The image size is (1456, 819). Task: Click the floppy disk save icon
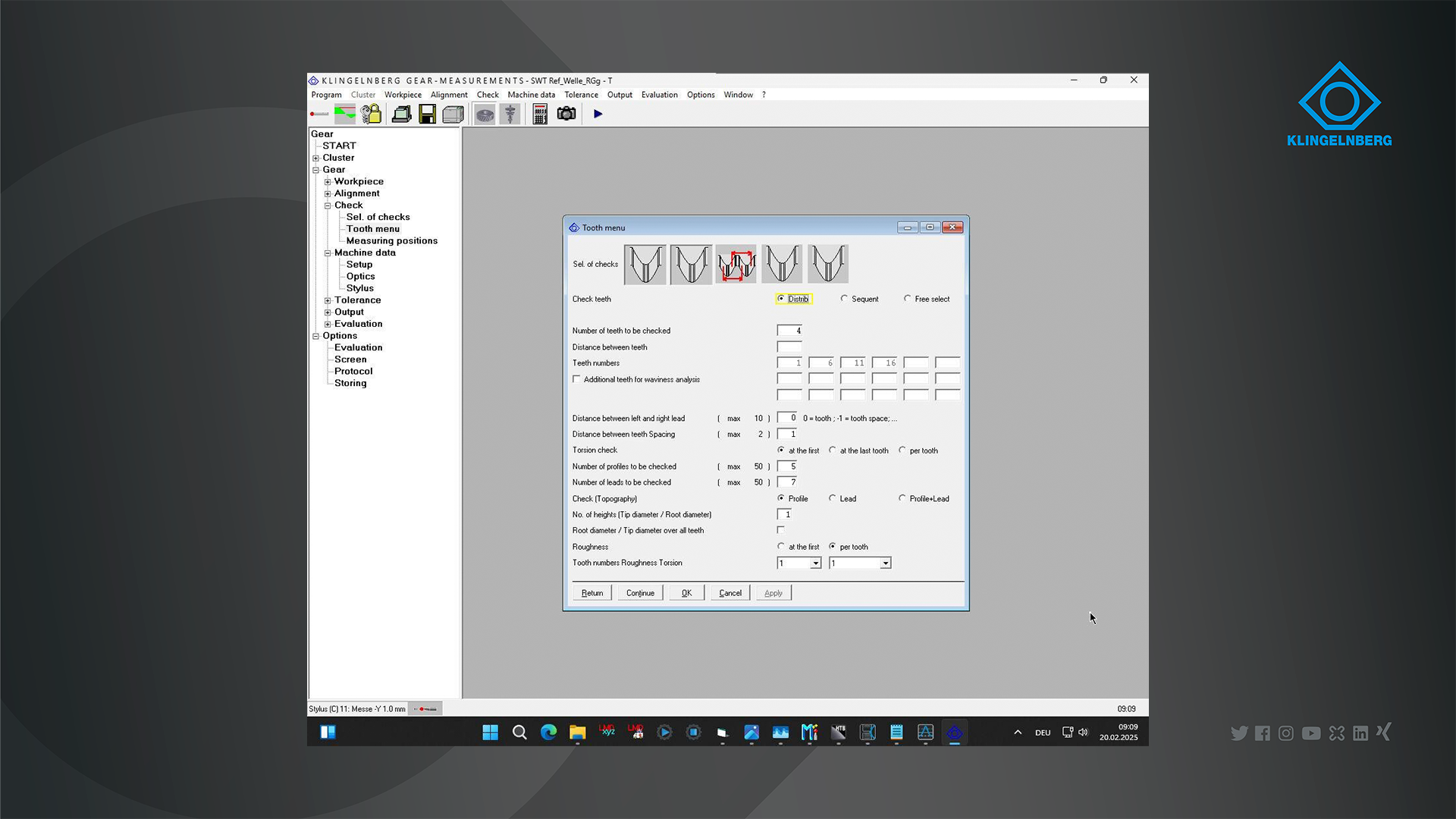(428, 115)
